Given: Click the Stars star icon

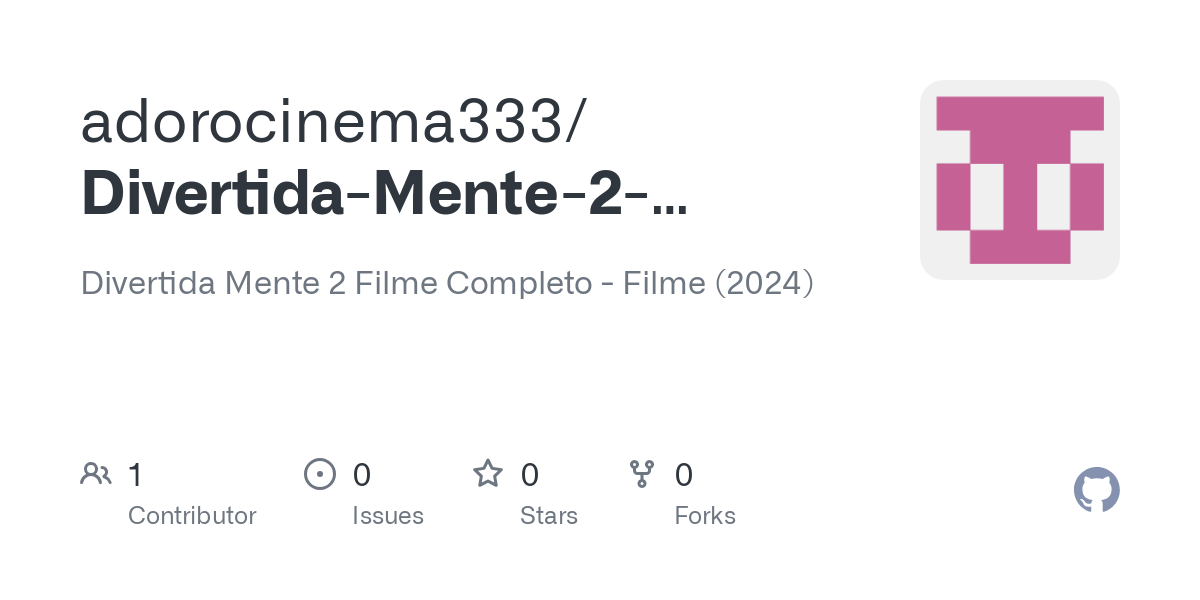Looking at the screenshot, I should [488, 474].
